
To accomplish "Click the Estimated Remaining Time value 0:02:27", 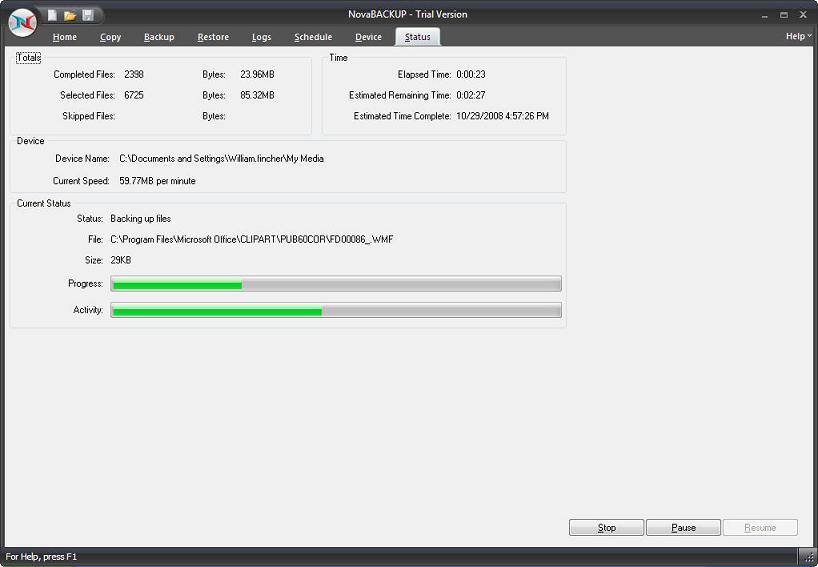I will (x=471, y=95).
